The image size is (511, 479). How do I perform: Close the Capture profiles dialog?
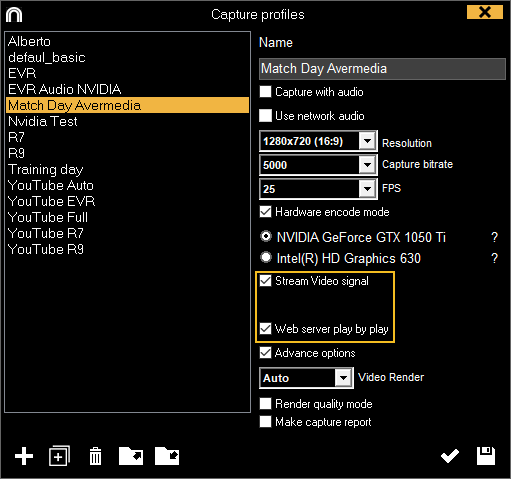[x=485, y=12]
